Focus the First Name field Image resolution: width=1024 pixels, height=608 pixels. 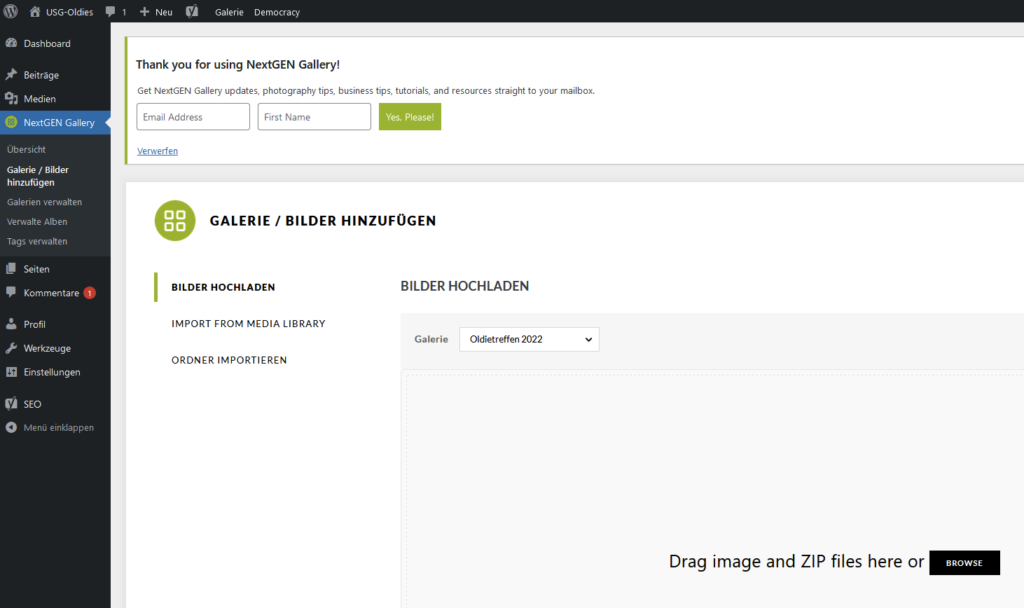[x=314, y=116]
